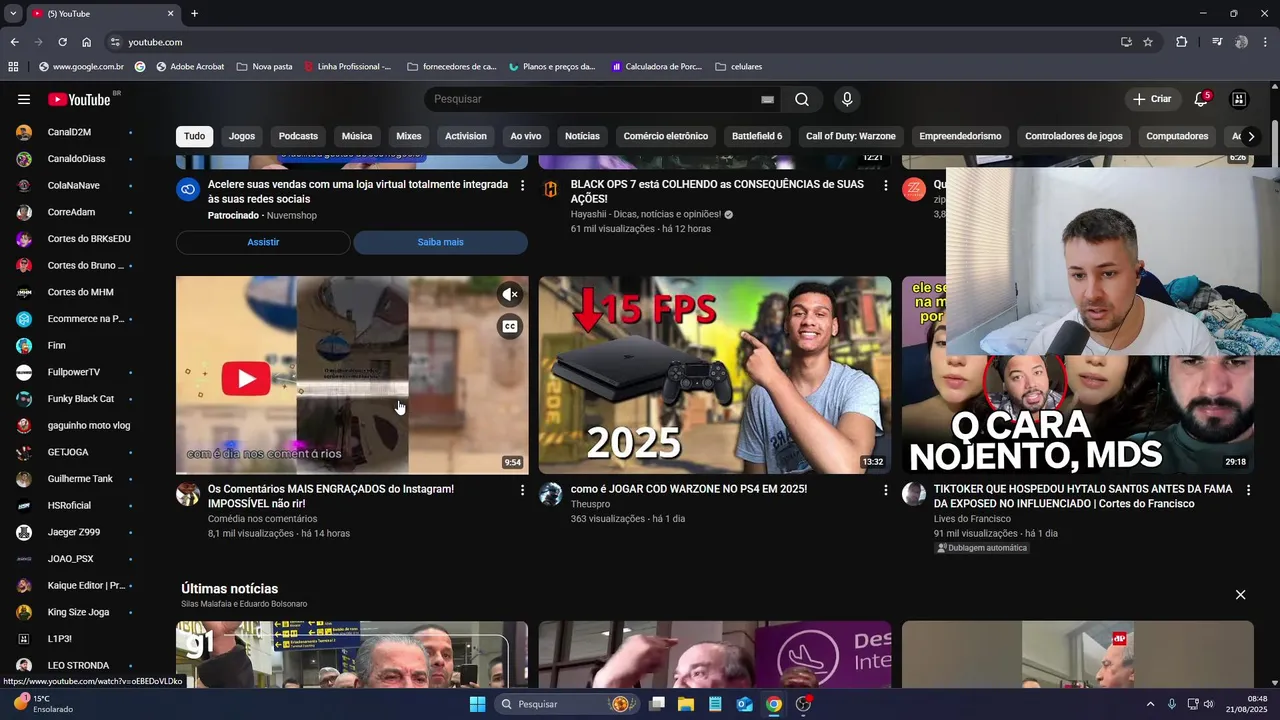This screenshot has width=1280, height=720.
Task: Click the Criar button
Action: [x=1151, y=99]
